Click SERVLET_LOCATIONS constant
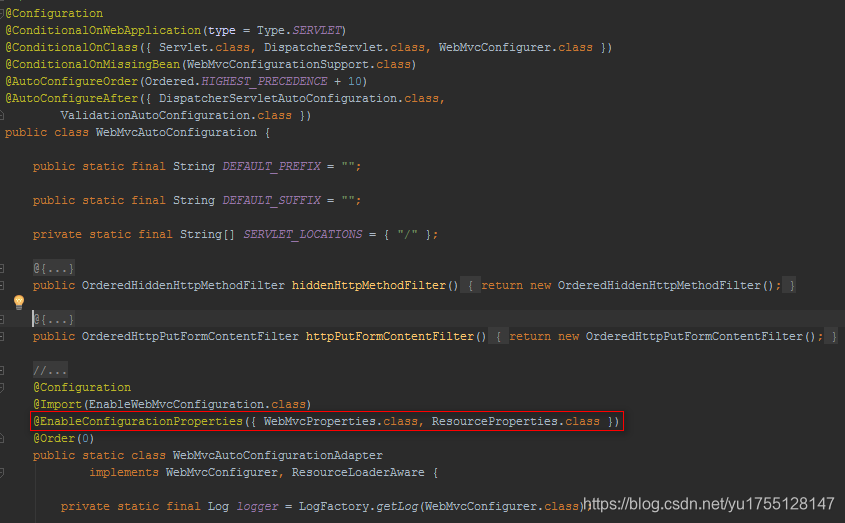The width and height of the screenshot is (845, 523). [303, 234]
